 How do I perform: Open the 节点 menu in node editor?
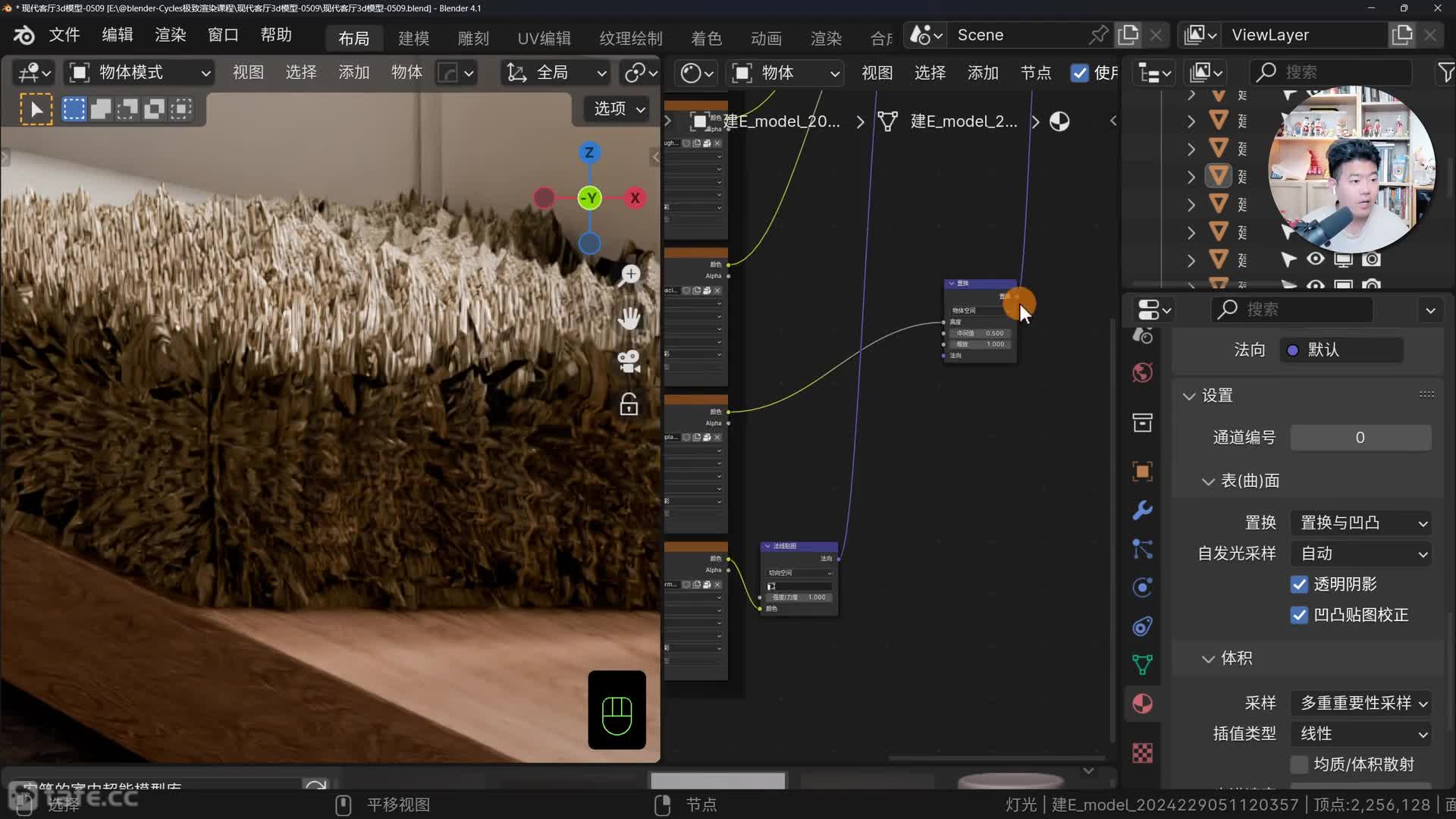[x=1035, y=73]
